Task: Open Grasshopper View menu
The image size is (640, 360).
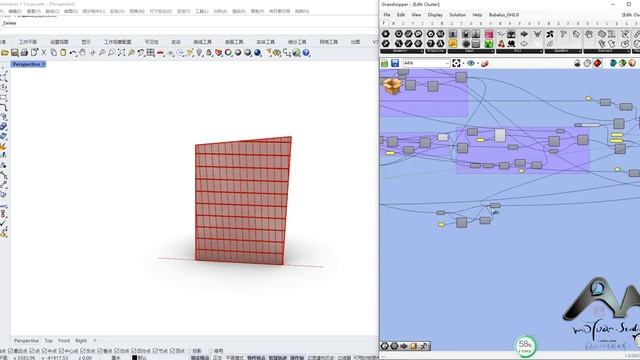Action: (416, 15)
